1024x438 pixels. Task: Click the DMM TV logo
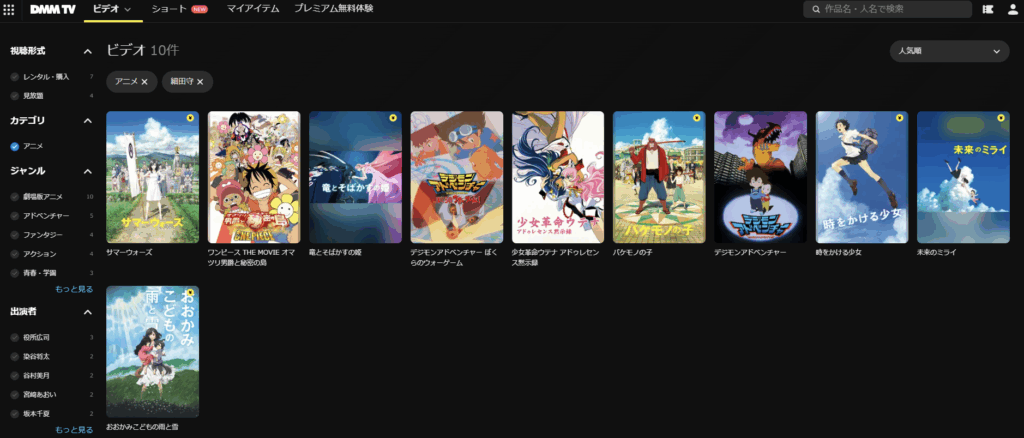[x=53, y=9]
